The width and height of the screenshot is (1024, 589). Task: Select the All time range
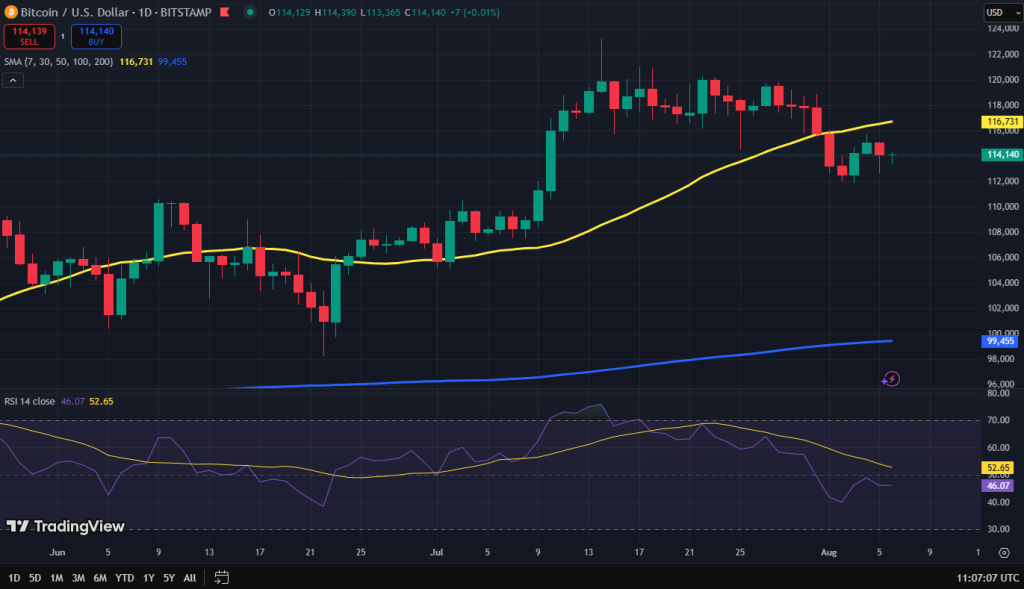pos(189,578)
